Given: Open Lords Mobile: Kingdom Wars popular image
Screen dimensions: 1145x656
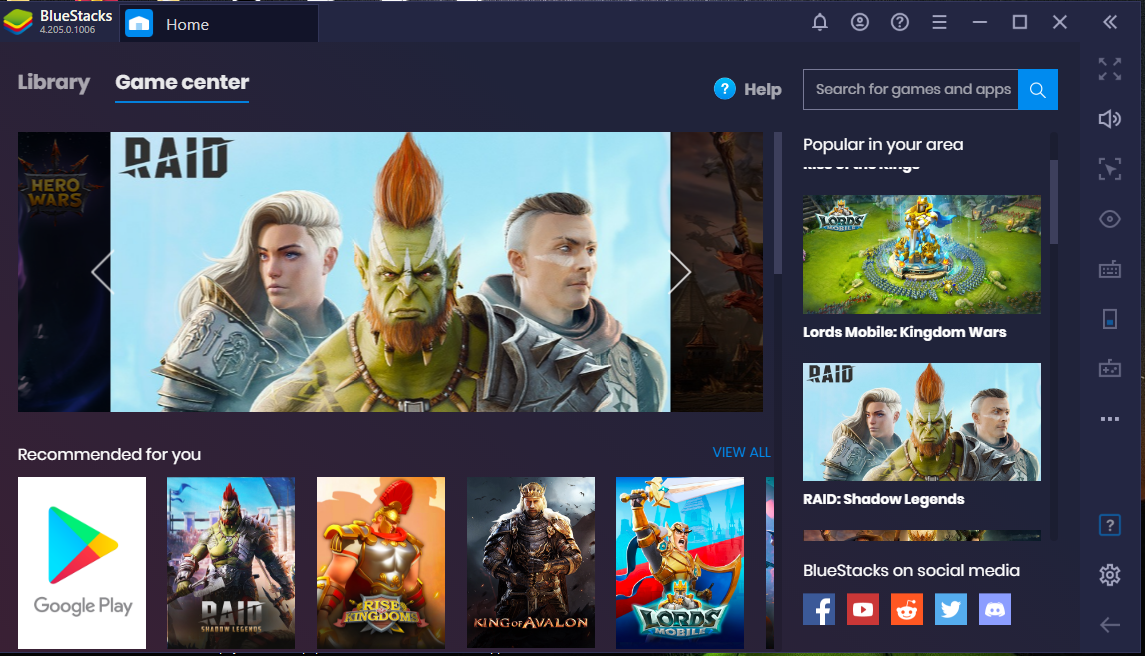Looking at the screenshot, I should (922, 254).
